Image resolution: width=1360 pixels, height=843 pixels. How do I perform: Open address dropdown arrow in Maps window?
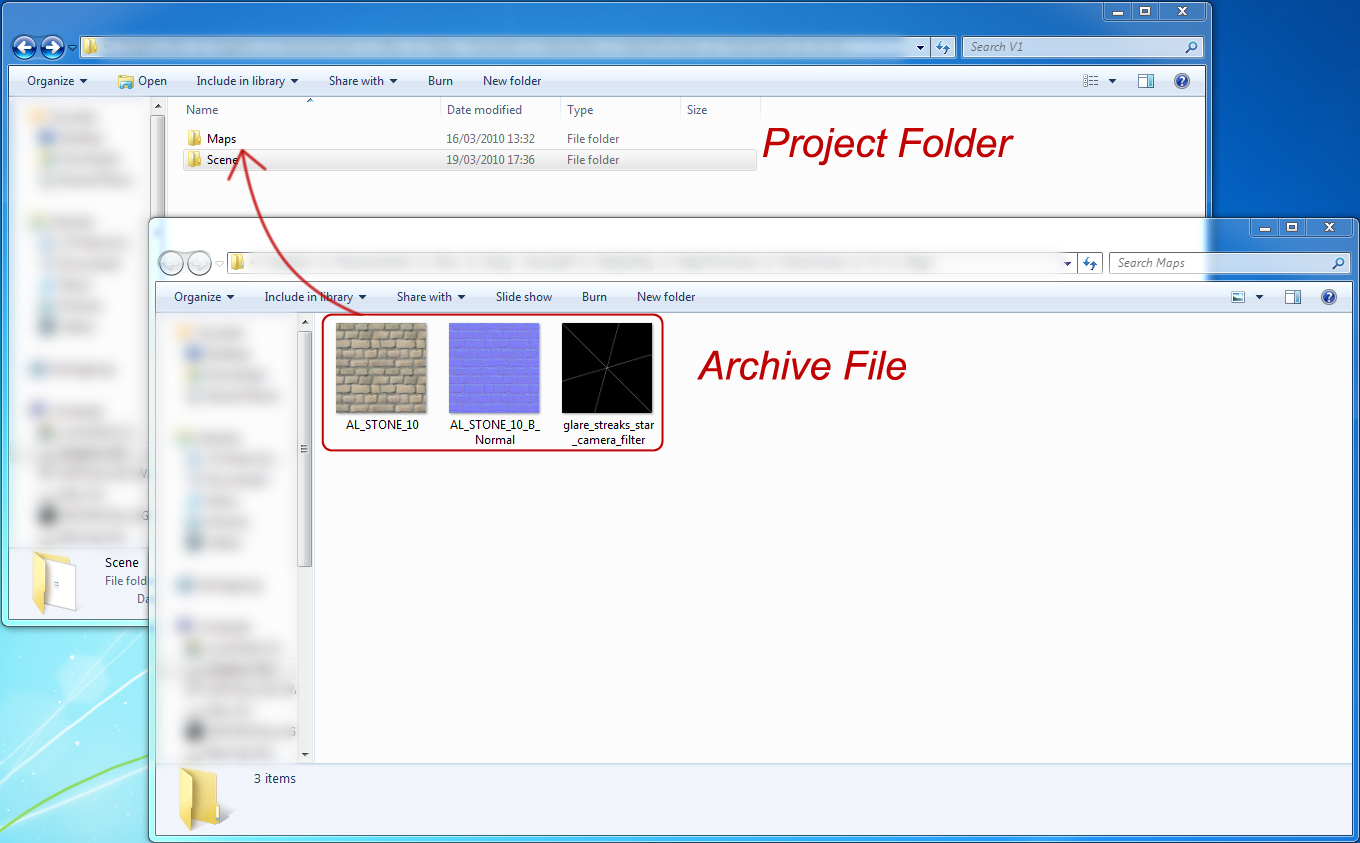point(1069,263)
